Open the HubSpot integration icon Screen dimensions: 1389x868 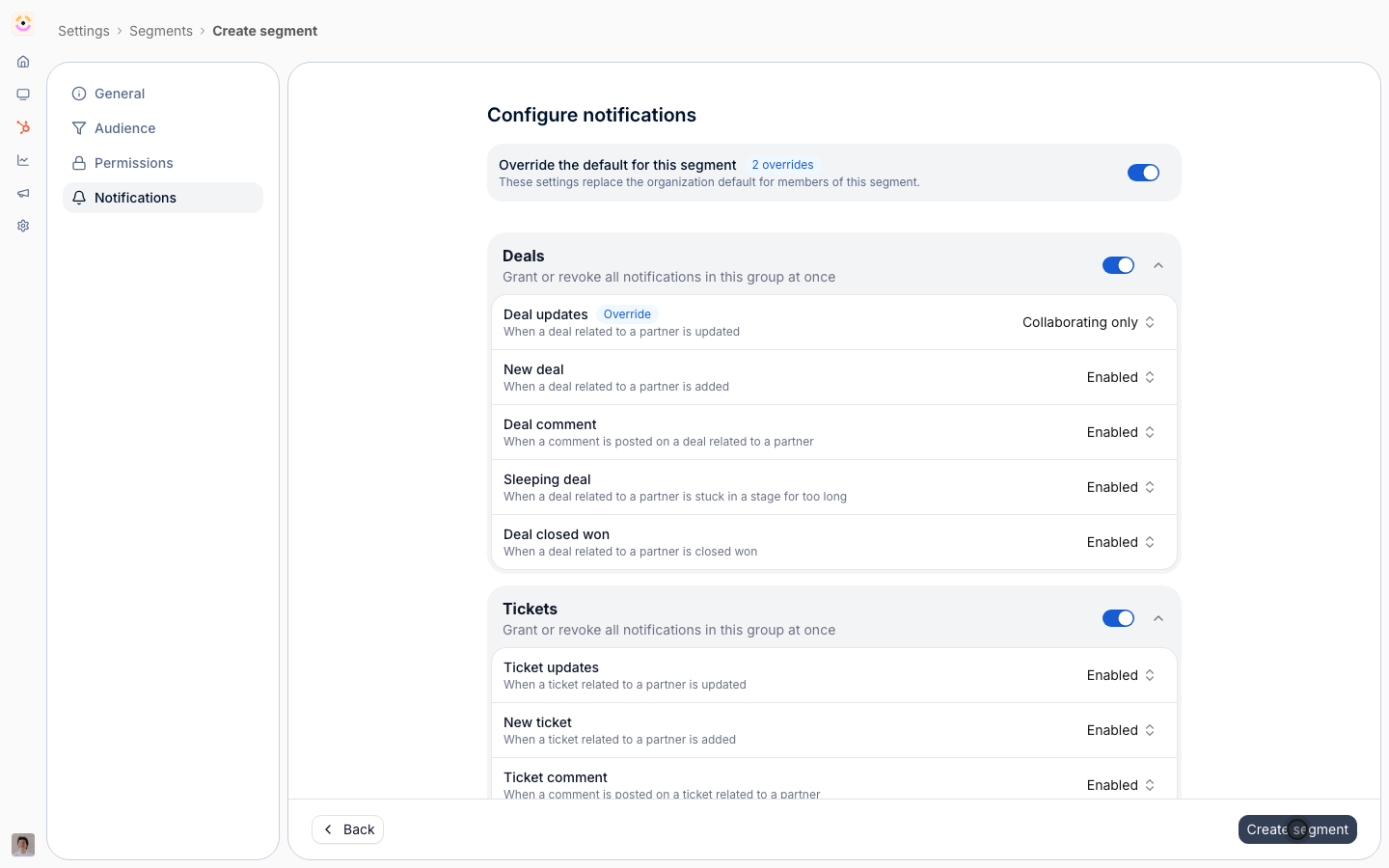[x=23, y=127]
